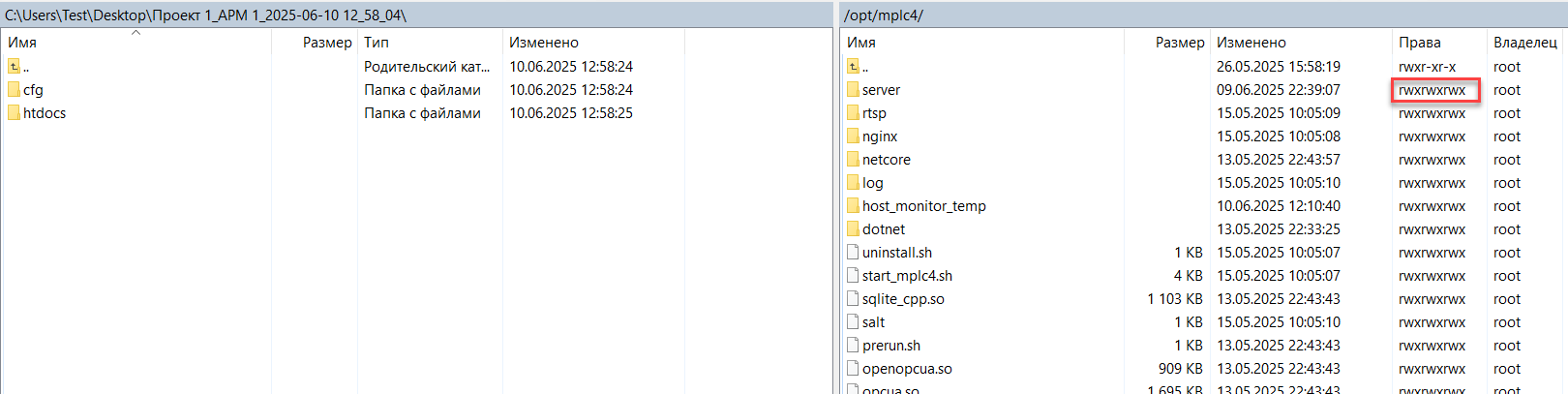
Task: Click the 909 KB size of openopcua.so
Action: [1181, 369]
